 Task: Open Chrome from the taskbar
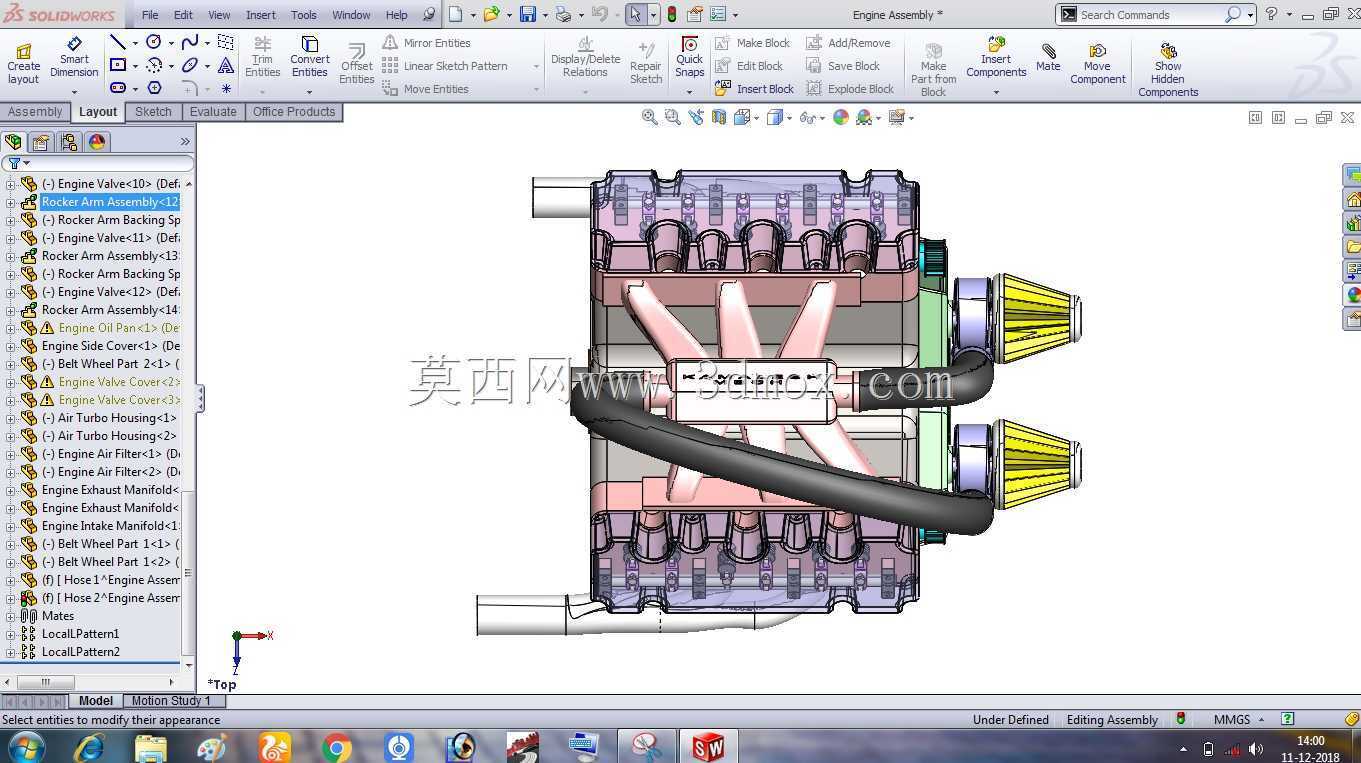(337, 747)
